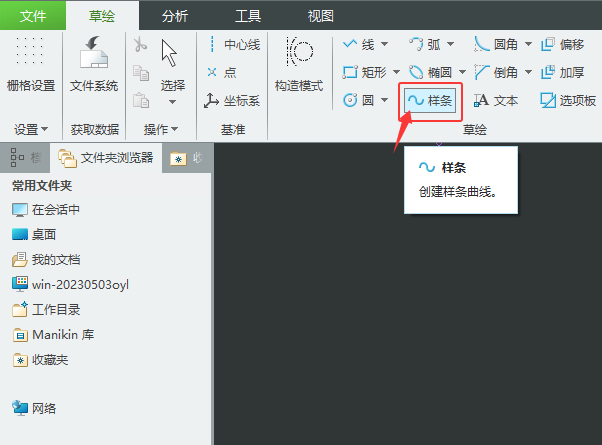Expand the 设置 group dropdown
The image size is (602, 445).
coord(31,129)
